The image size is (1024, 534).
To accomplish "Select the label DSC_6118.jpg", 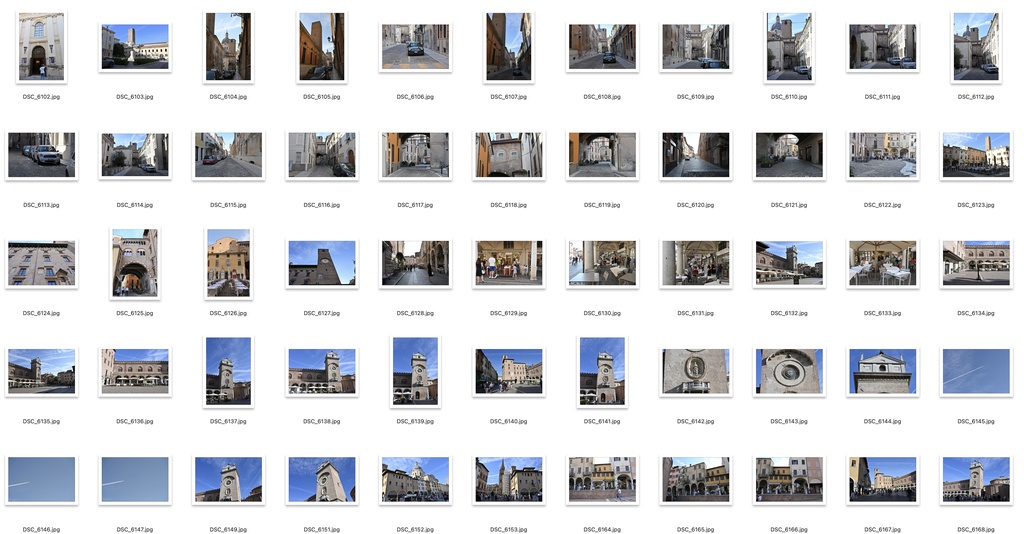I will tap(508, 205).
